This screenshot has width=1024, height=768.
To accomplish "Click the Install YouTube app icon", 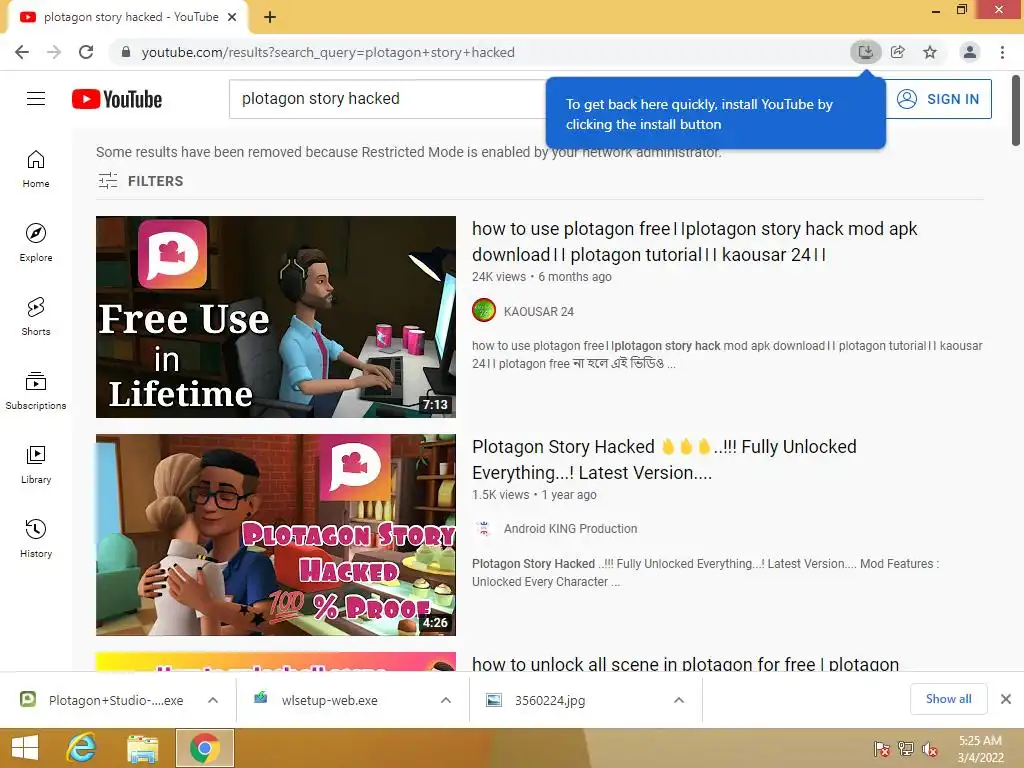I will point(865,52).
